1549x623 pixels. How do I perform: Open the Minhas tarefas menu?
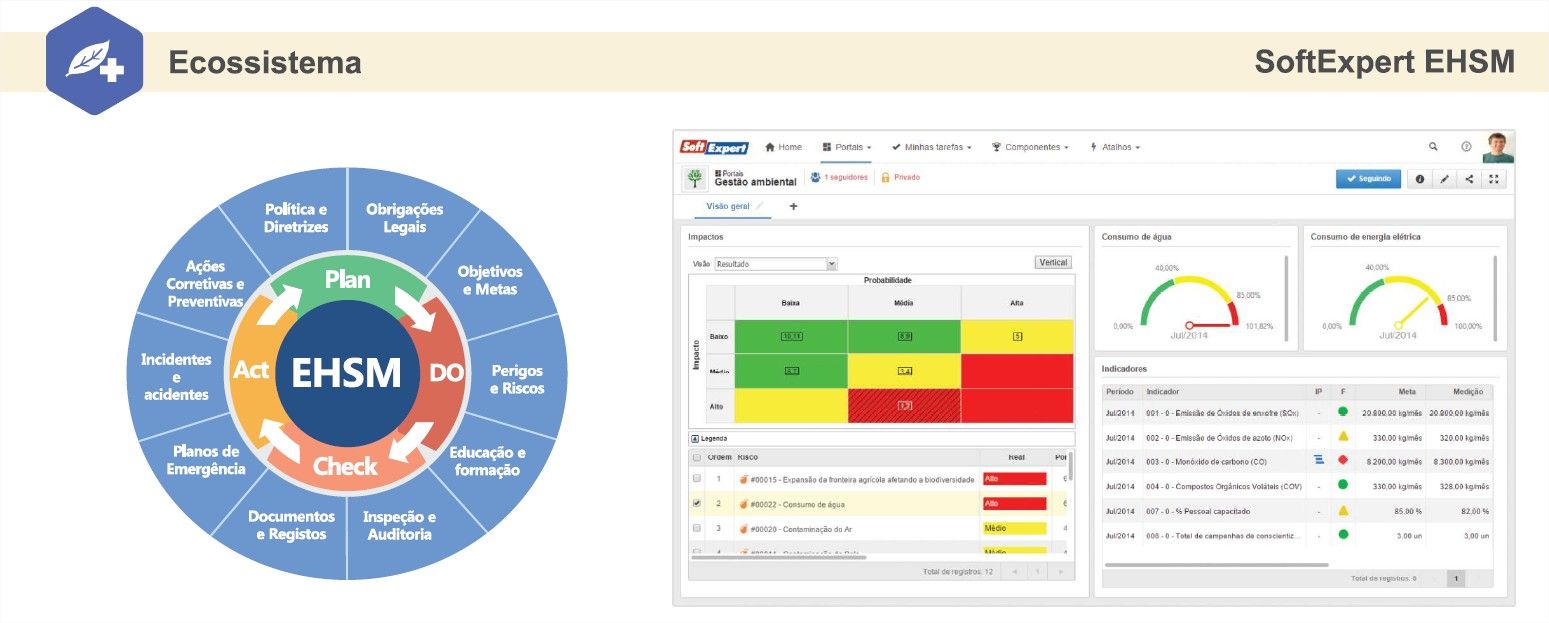coord(932,147)
